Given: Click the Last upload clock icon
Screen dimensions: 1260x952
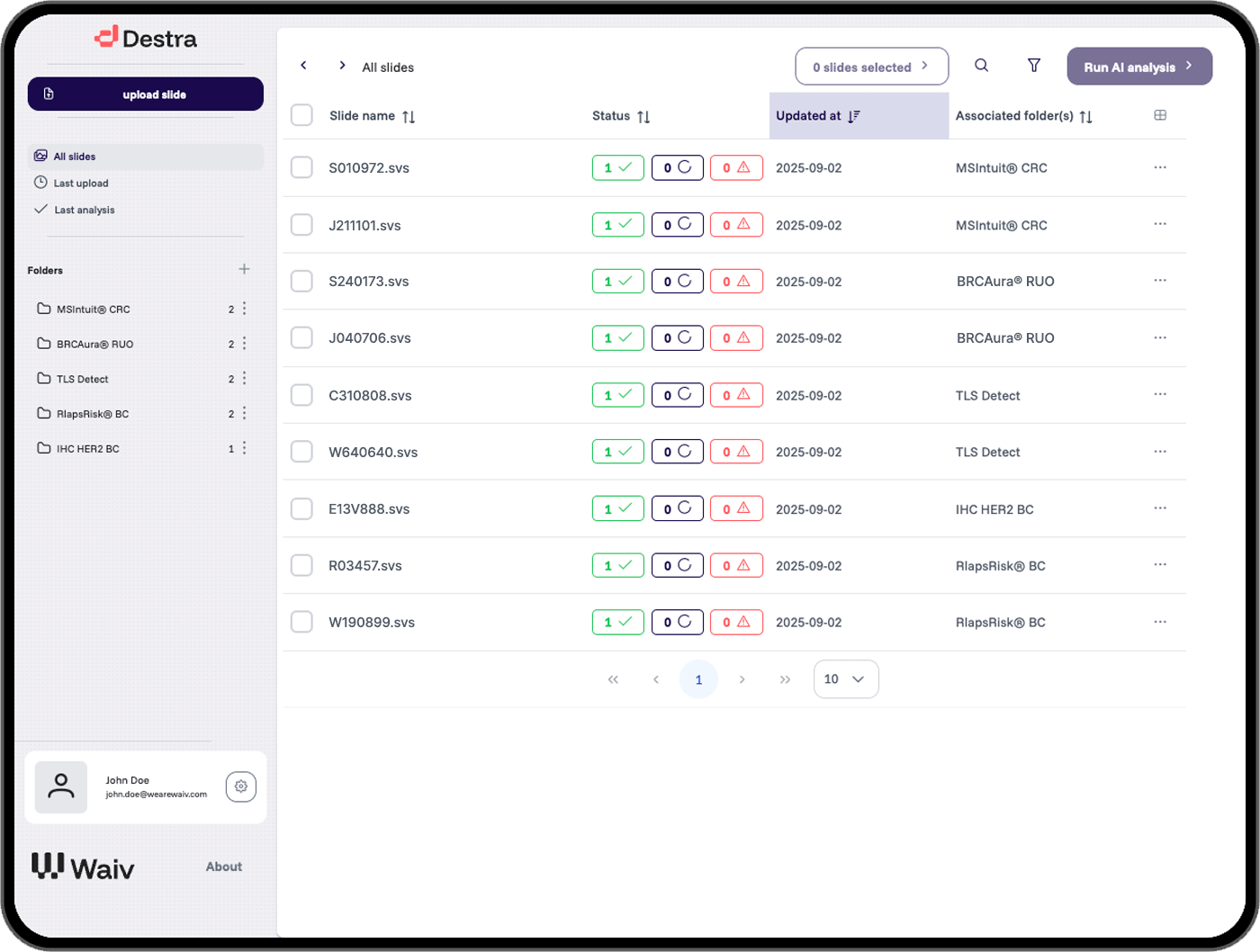Looking at the screenshot, I should 41,182.
